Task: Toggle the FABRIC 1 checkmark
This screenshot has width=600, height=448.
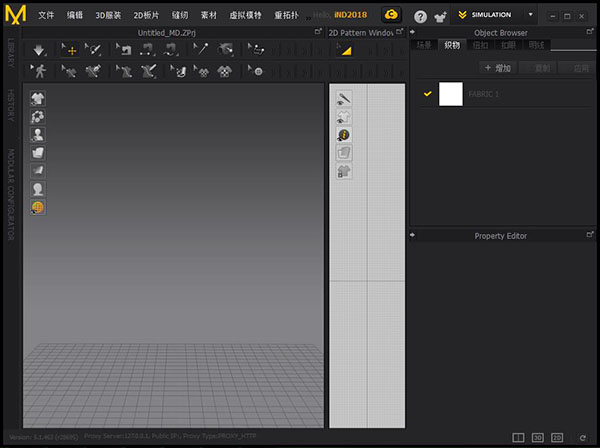Action: pos(428,94)
